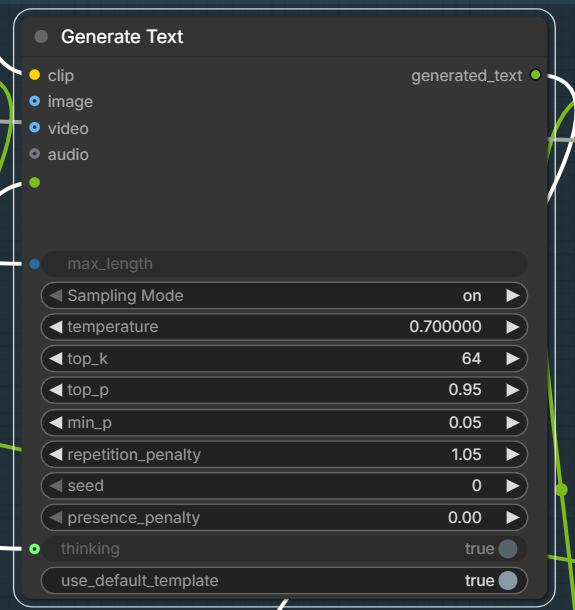Decrease repetition_penalty with the left arrow
575x610 pixels.
[56, 454]
